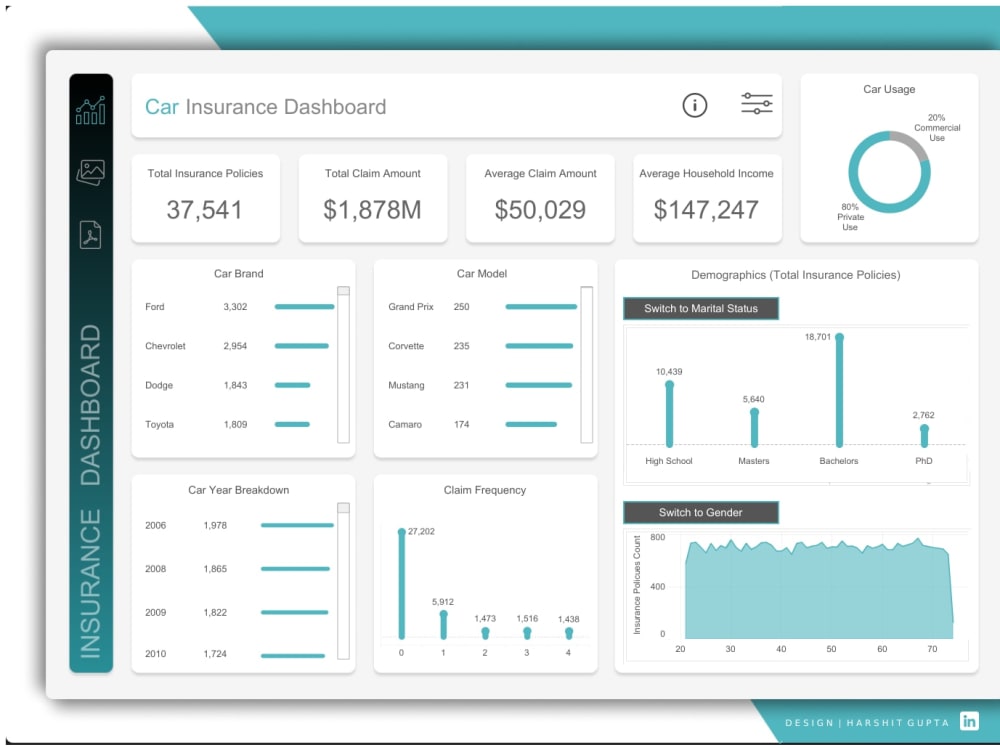Click the PDF export icon in the sidebar
This screenshot has height=750, width=1000.
[92, 234]
